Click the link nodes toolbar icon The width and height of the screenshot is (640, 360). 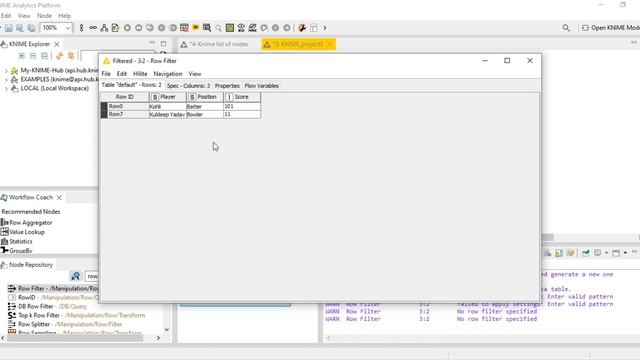tap(93, 28)
